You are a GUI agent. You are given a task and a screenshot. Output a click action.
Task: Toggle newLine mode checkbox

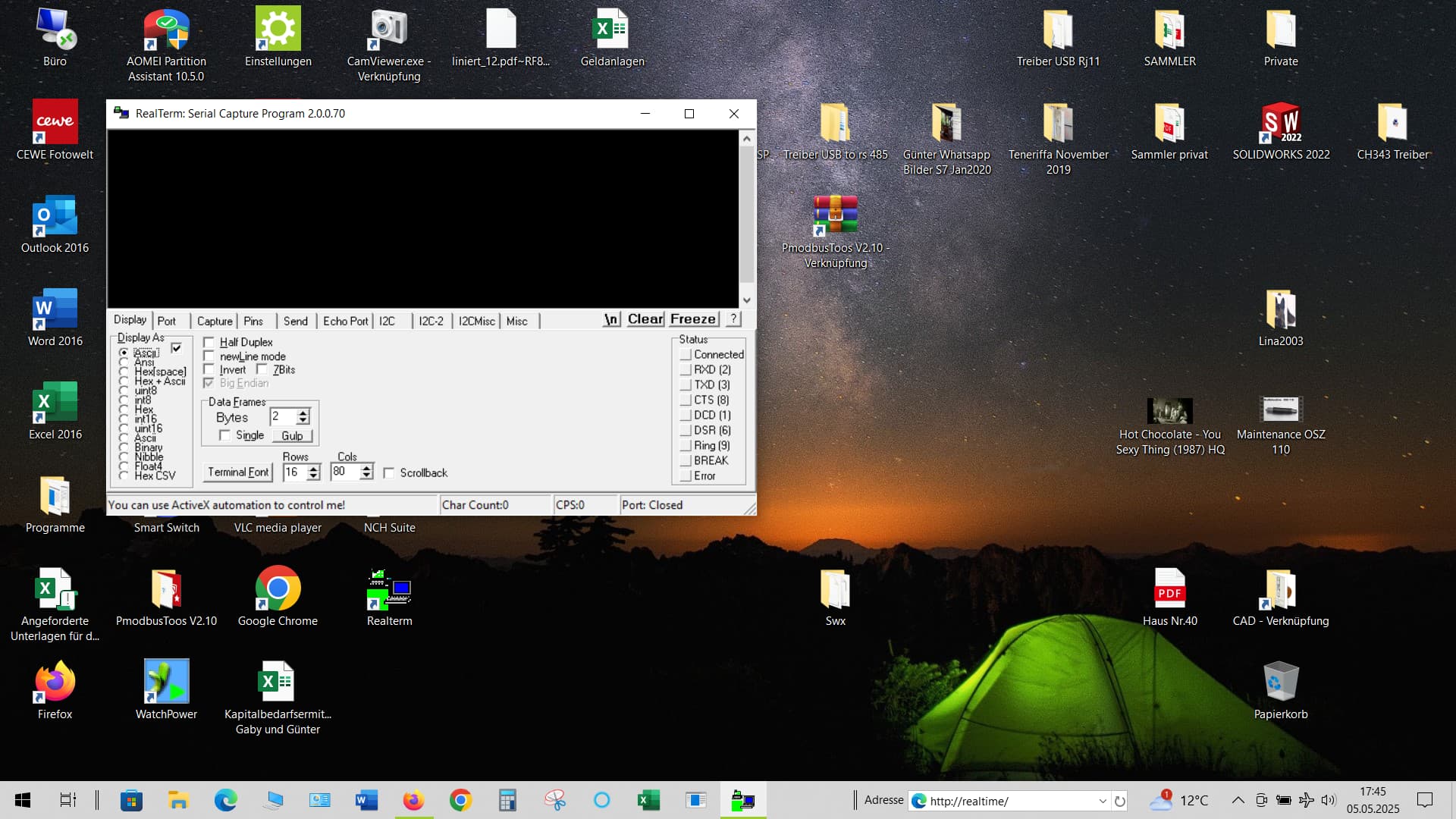pos(209,356)
